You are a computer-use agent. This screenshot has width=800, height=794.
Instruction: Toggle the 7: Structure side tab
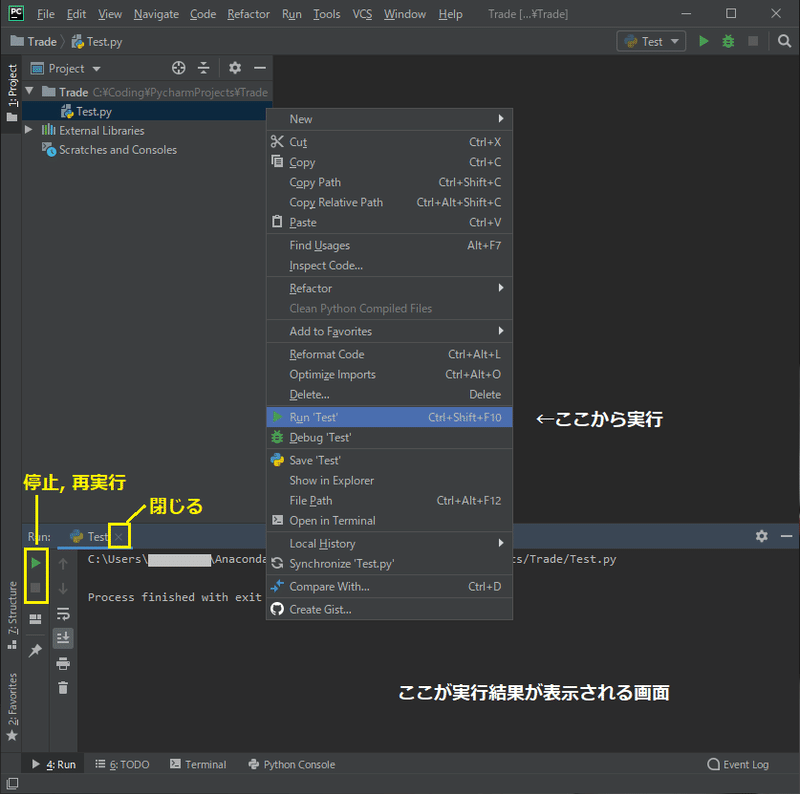coord(12,615)
